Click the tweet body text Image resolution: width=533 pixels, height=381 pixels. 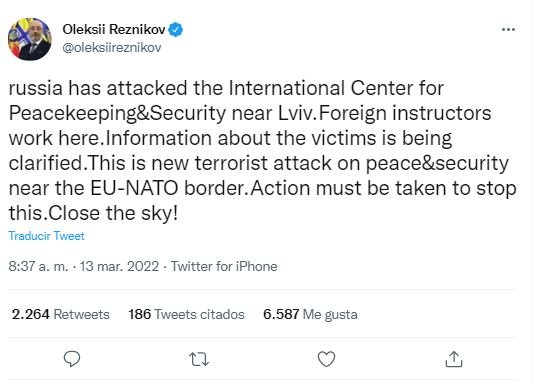pyautogui.click(x=262, y=151)
